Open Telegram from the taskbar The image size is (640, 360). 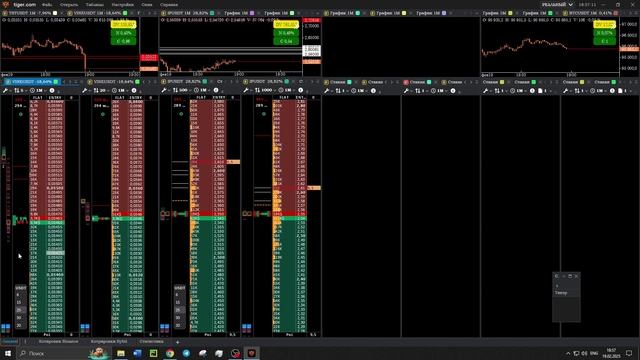click(x=186, y=353)
